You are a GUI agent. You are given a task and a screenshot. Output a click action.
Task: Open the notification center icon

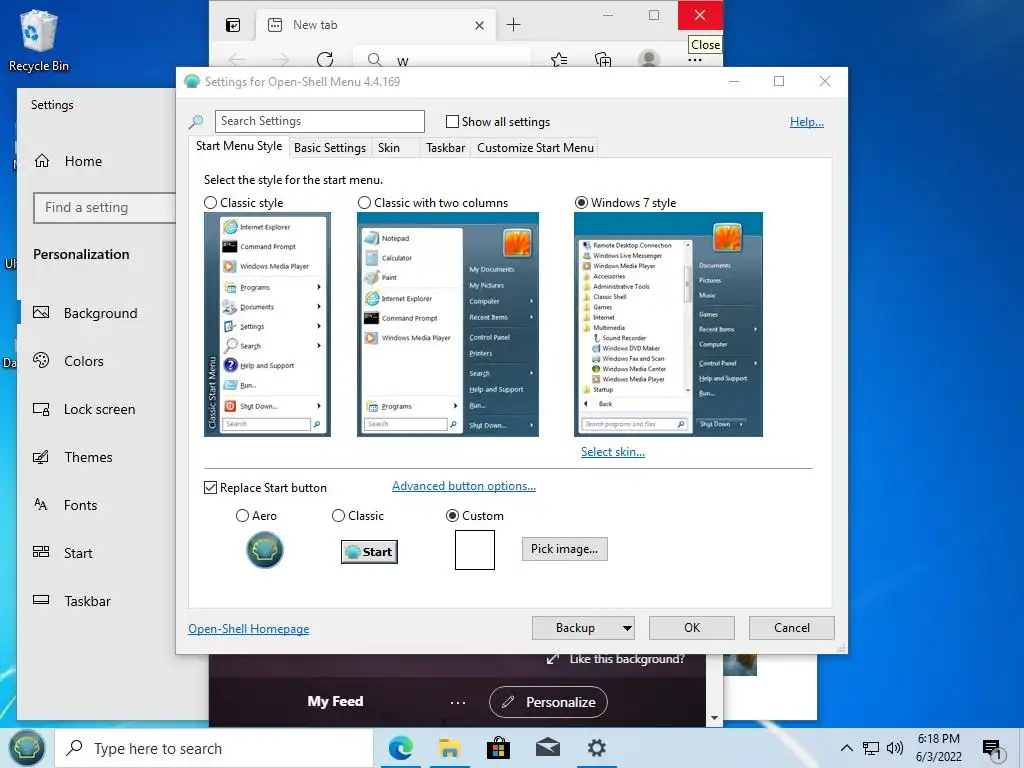[x=992, y=748]
